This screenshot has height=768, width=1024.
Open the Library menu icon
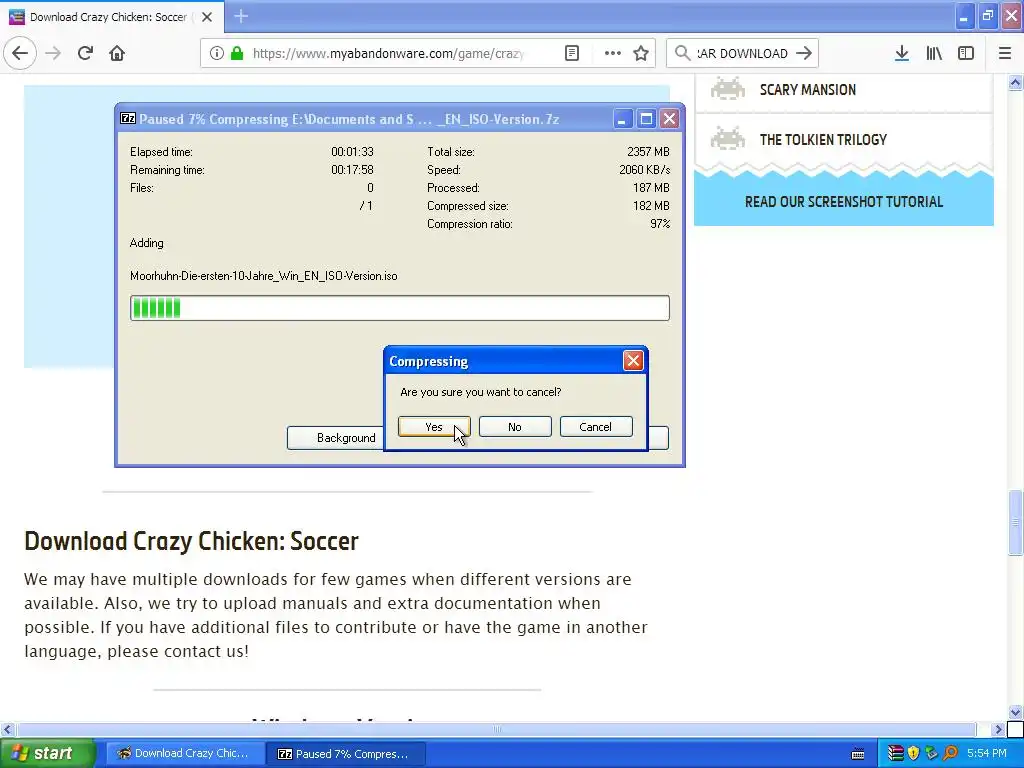(x=934, y=53)
